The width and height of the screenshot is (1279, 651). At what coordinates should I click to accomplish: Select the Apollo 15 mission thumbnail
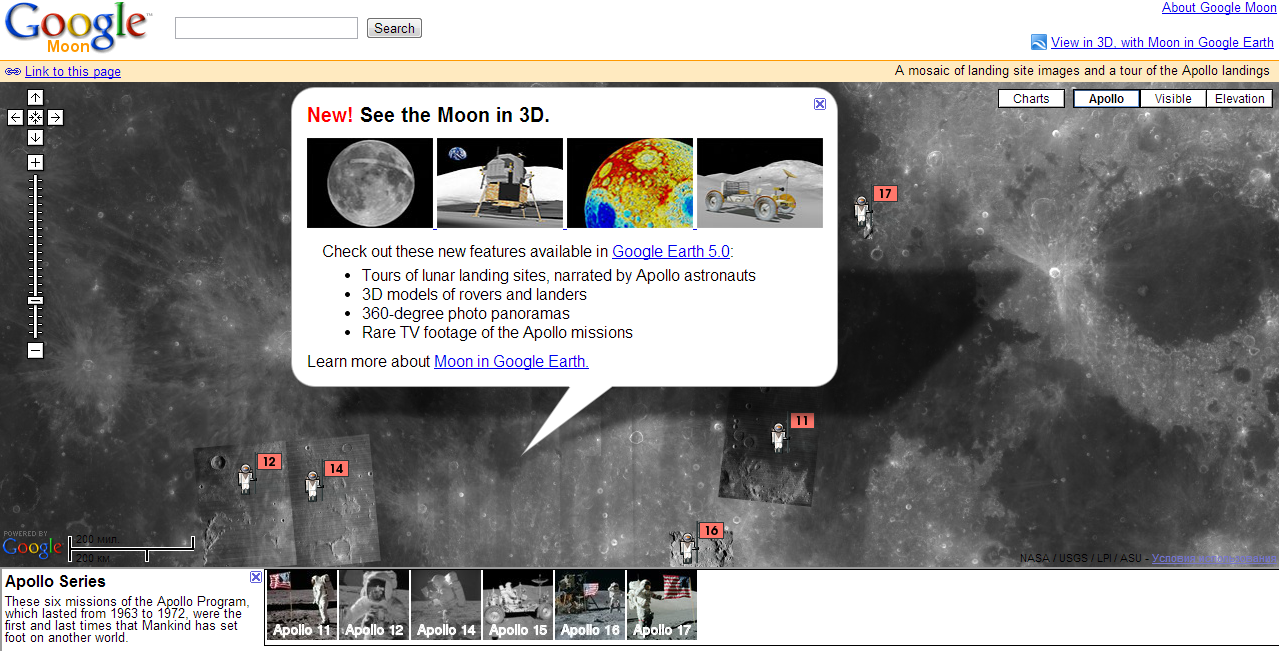pos(518,605)
